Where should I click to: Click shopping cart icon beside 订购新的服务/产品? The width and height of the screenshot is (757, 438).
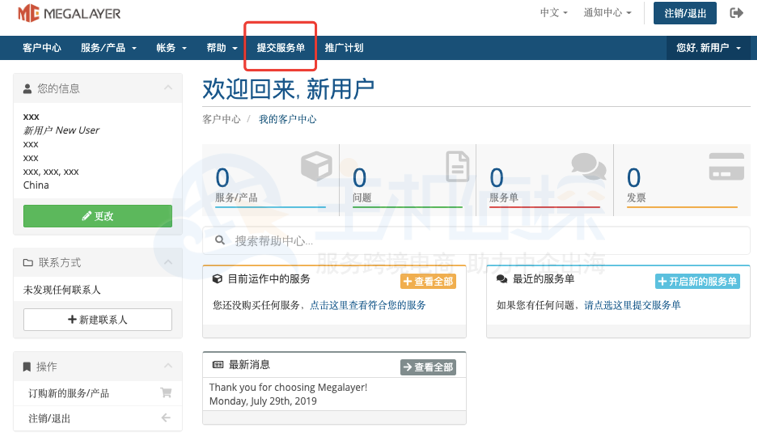point(166,393)
